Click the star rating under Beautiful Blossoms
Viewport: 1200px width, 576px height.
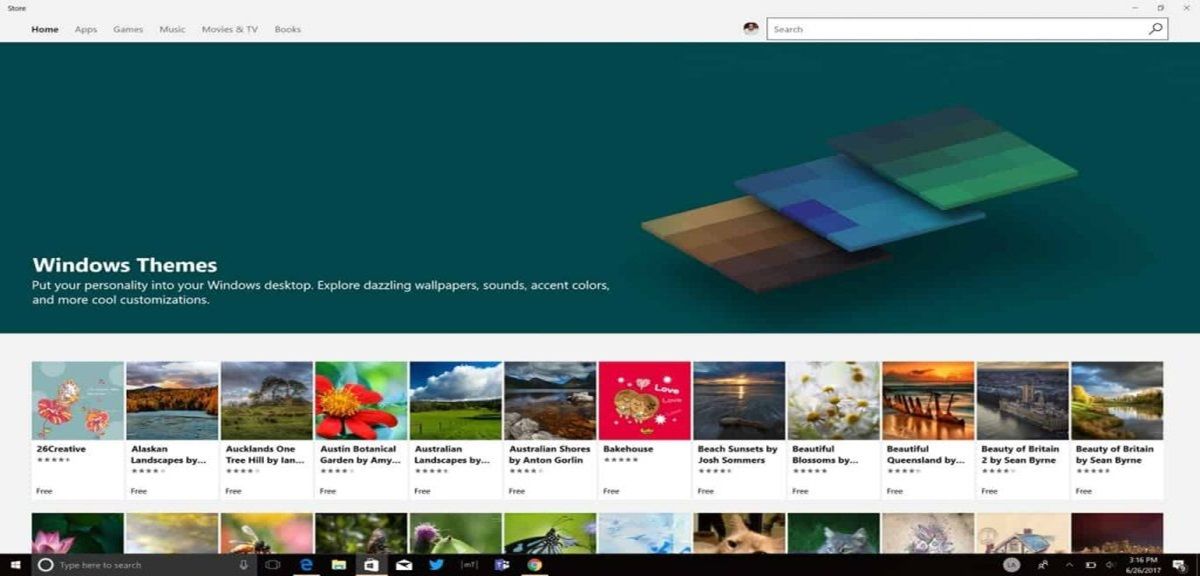(x=810, y=471)
